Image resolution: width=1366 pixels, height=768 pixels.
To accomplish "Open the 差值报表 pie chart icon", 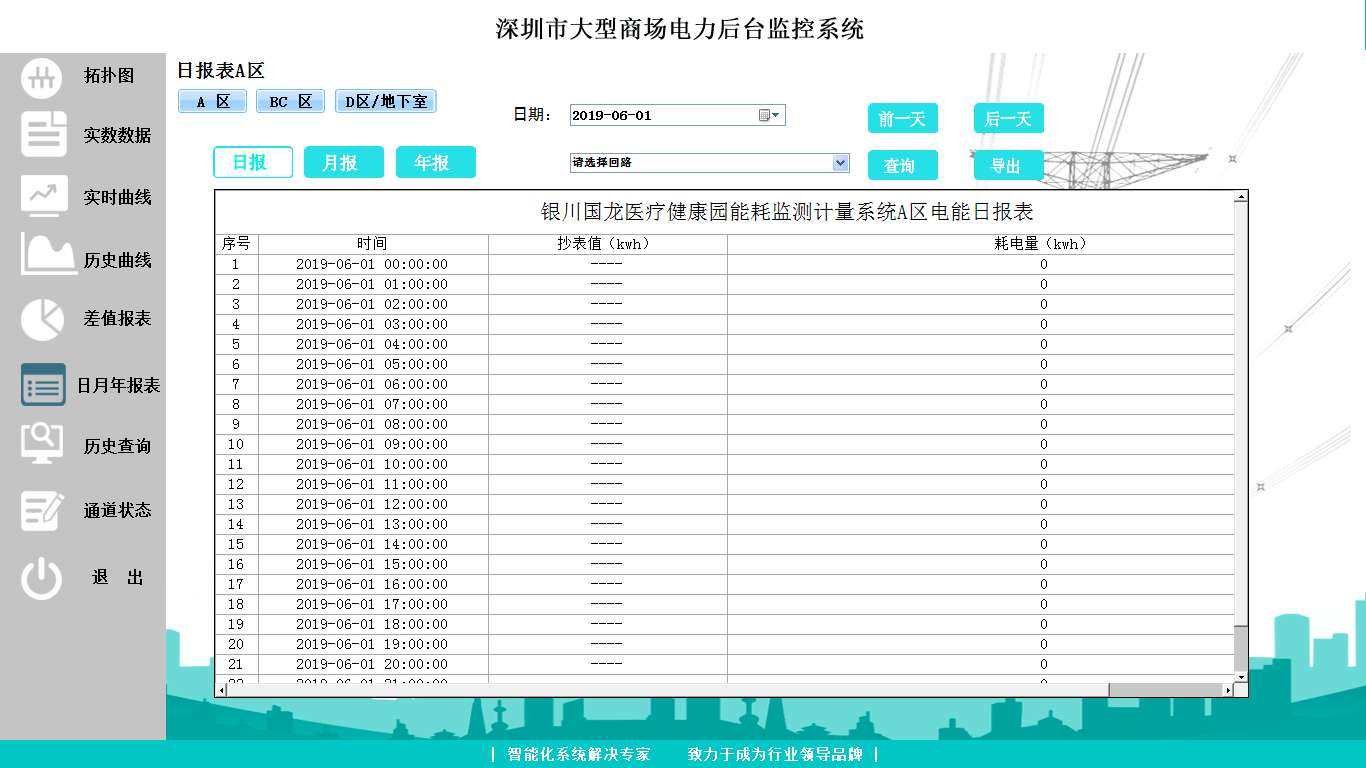I will point(42,319).
